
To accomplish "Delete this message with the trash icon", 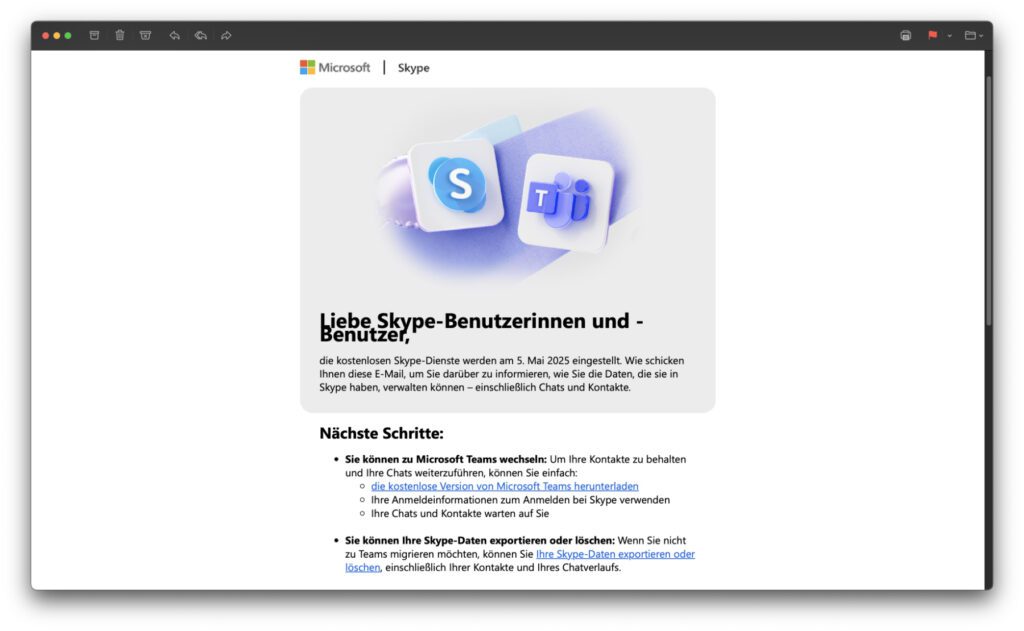I will (x=120, y=34).
